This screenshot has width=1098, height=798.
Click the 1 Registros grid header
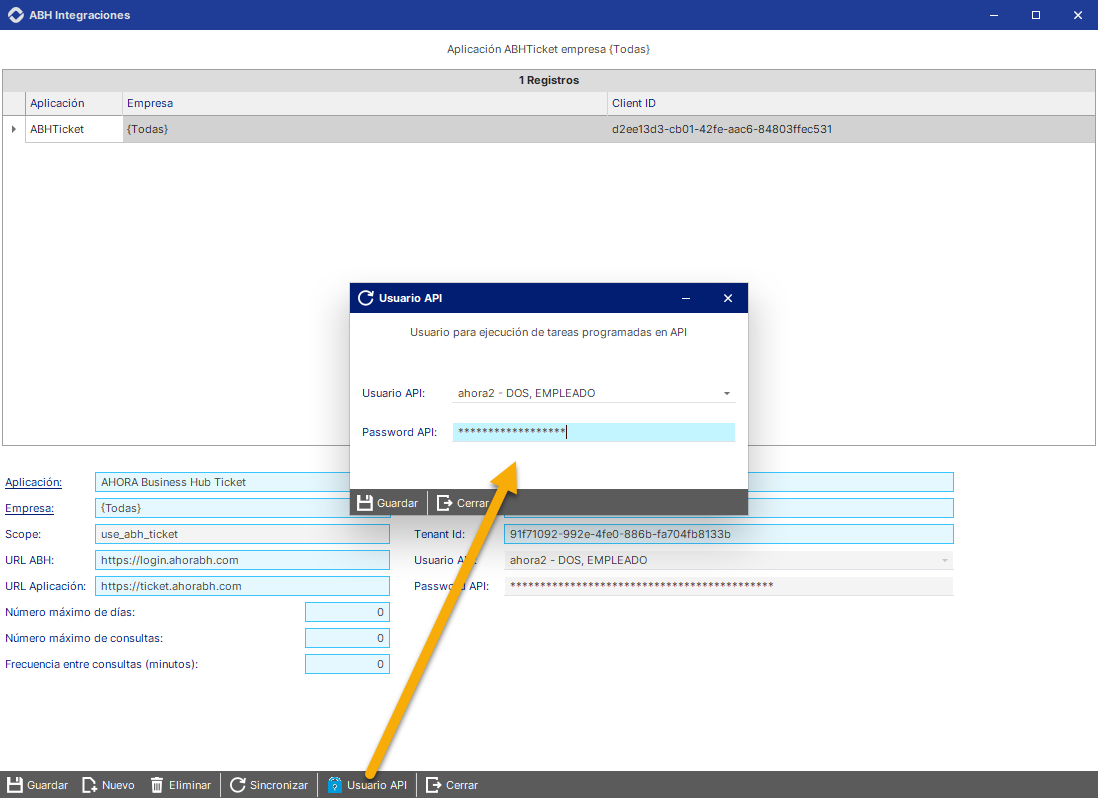(549, 80)
